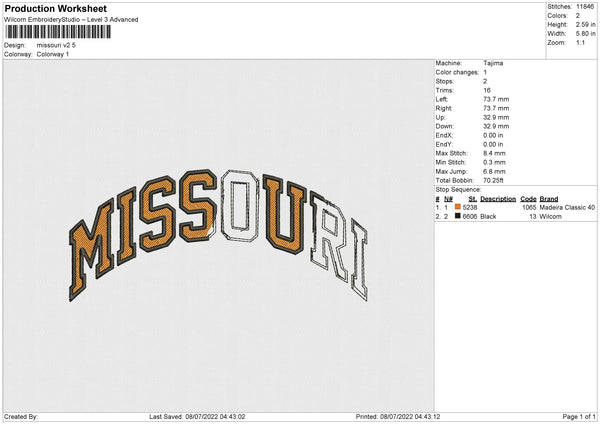Click the 'Created By:' footer label
This screenshot has height=424, width=600.
pos(21,416)
